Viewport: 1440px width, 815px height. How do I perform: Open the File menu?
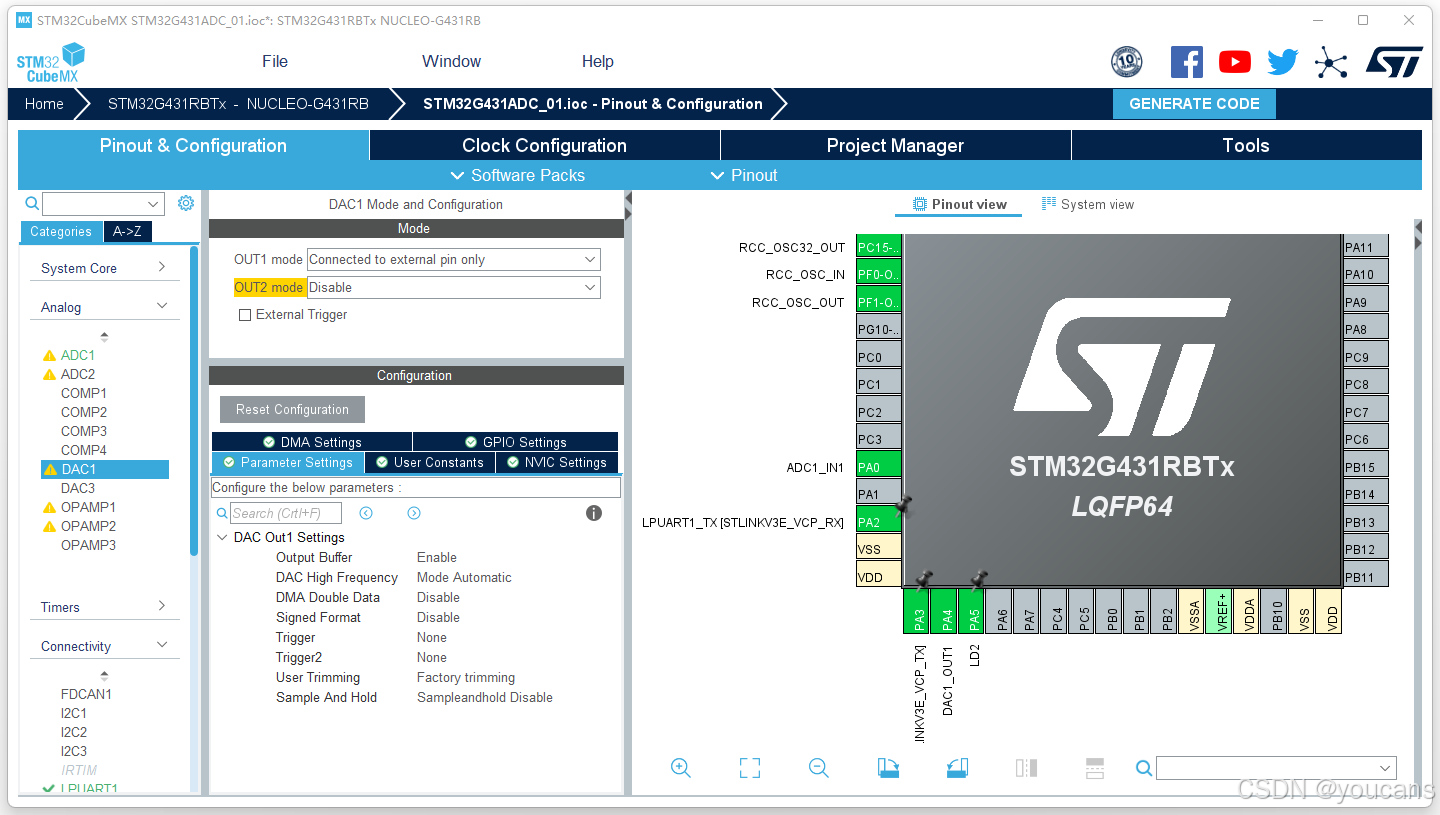tap(275, 61)
